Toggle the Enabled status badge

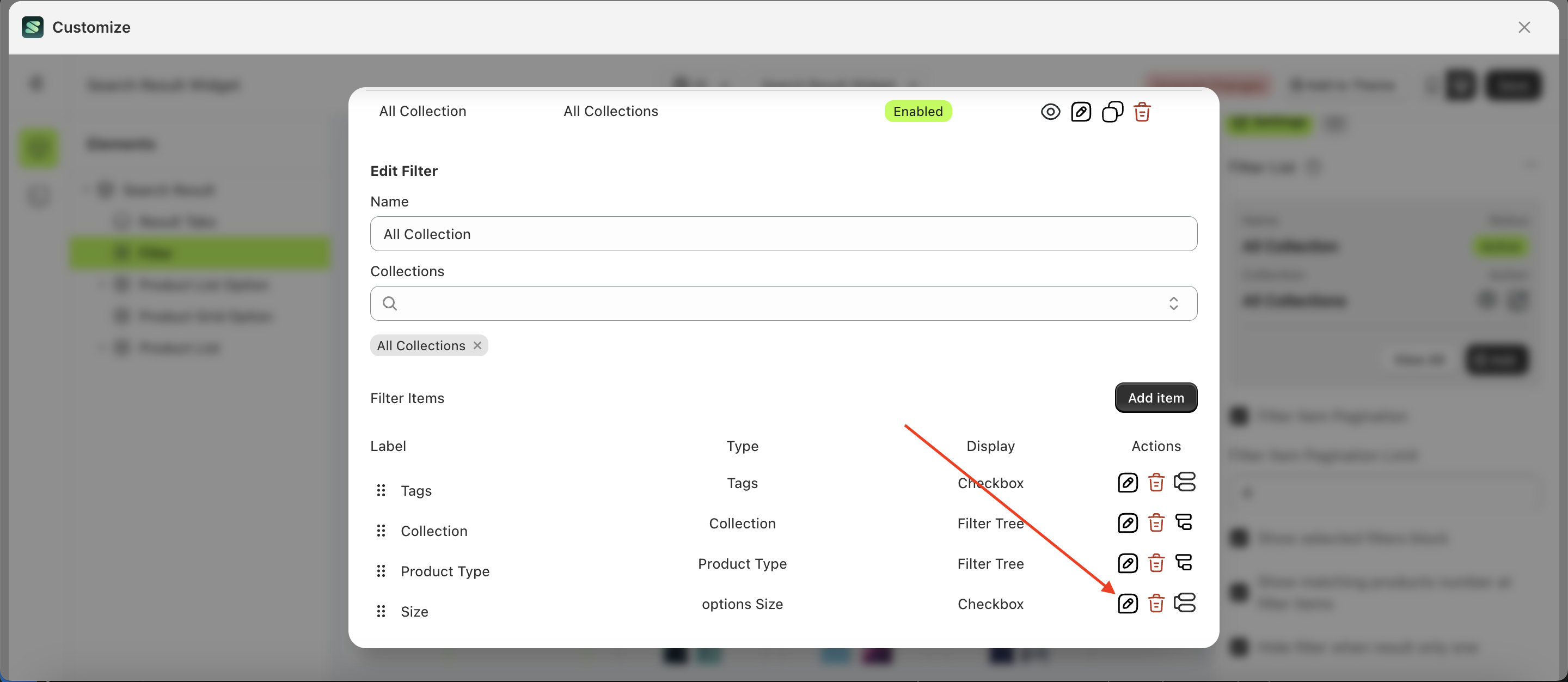(918, 111)
